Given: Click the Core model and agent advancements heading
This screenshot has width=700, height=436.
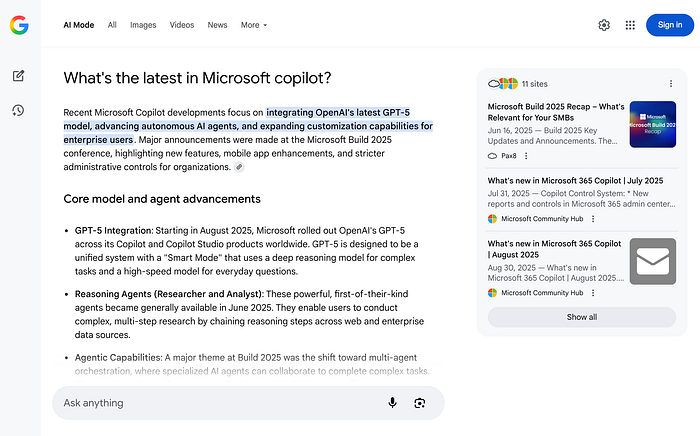Looking at the screenshot, I should (x=162, y=199).
